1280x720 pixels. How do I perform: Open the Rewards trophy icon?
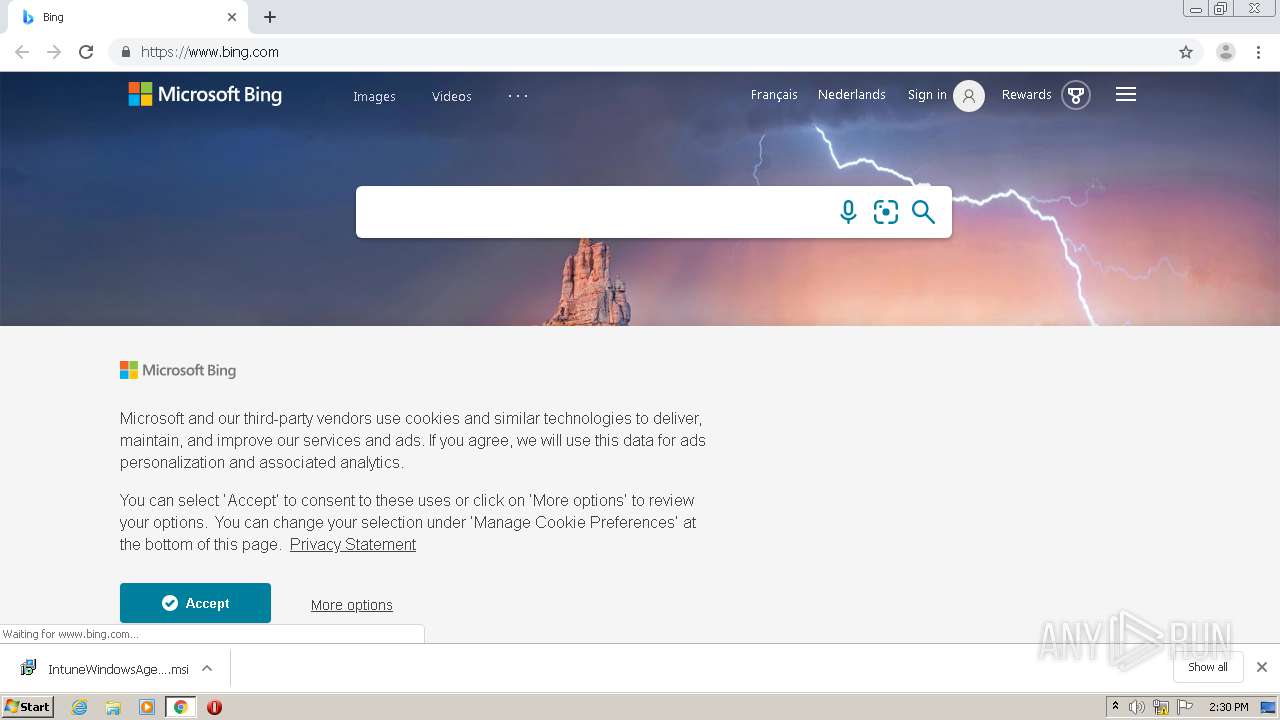1076,95
